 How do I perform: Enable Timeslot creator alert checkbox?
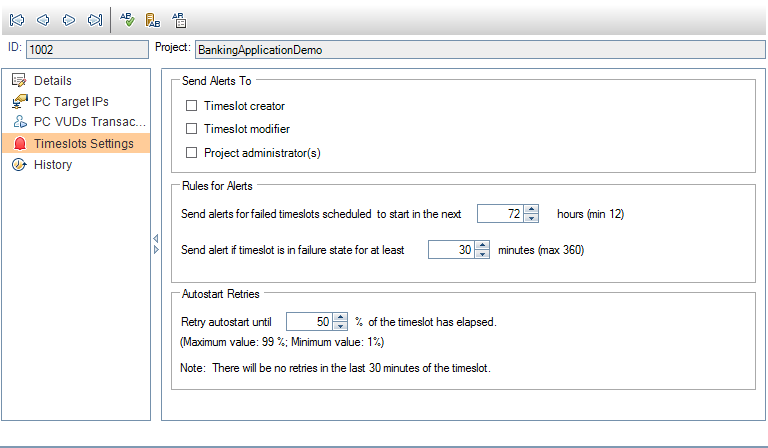(192, 105)
